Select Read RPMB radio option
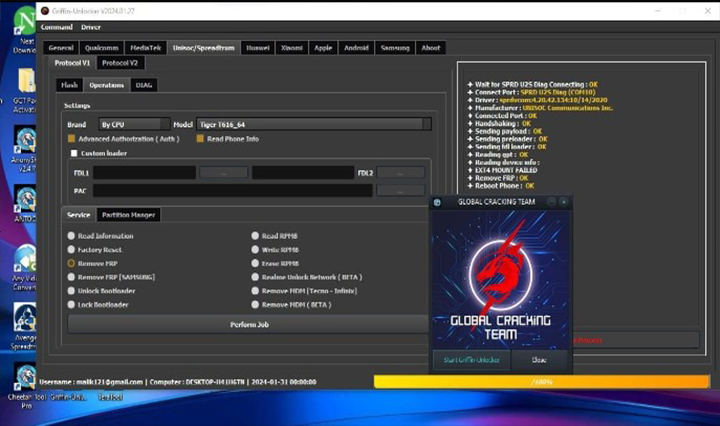The image size is (720, 426). [255, 235]
